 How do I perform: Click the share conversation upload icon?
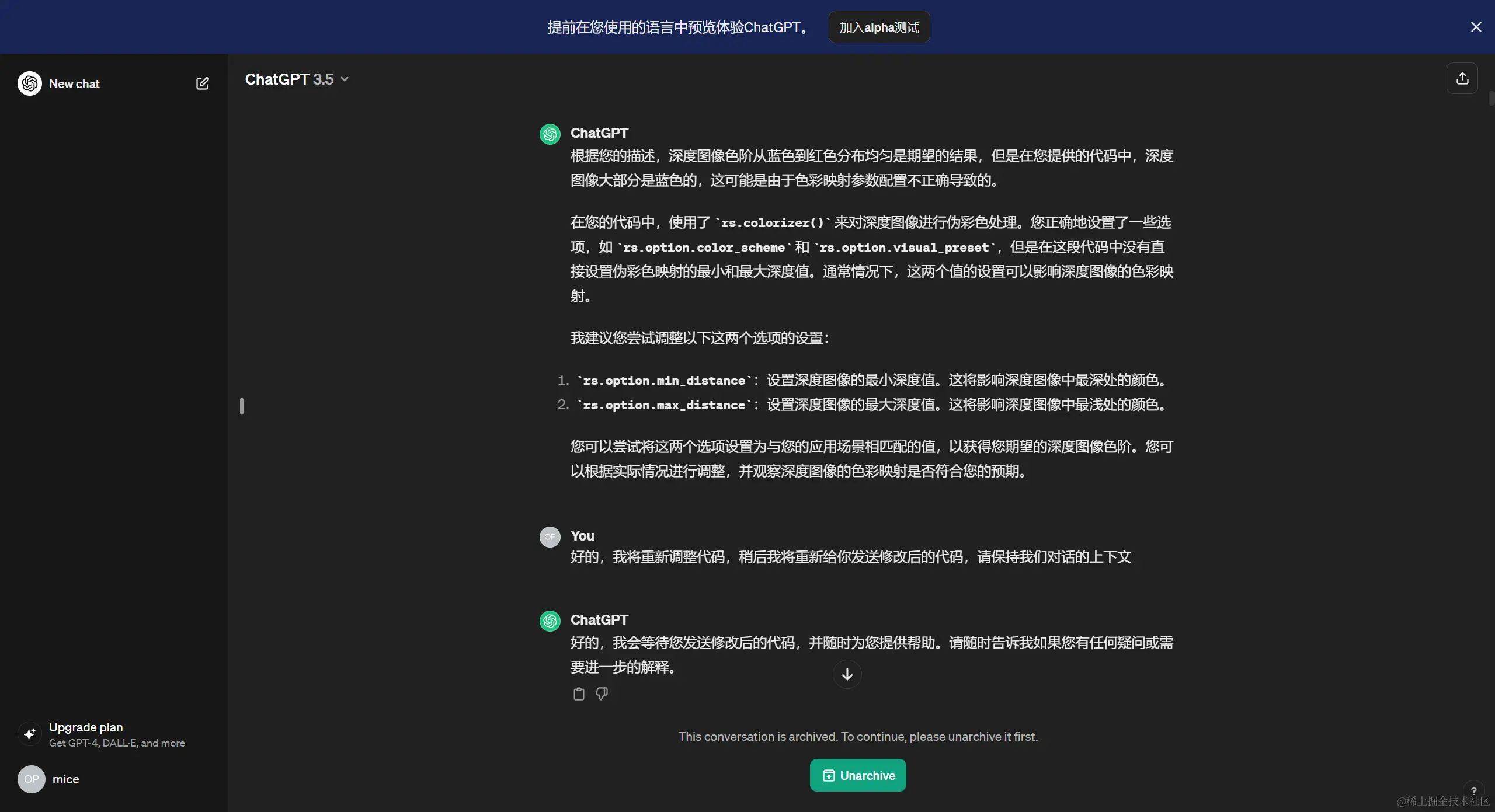point(1462,78)
